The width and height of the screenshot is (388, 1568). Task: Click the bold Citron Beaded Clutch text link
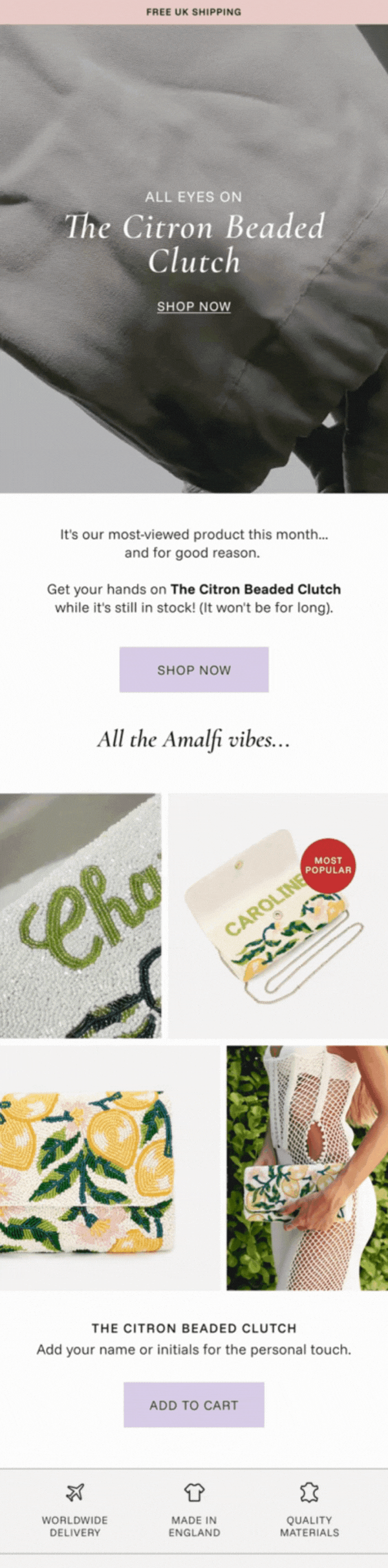(255, 589)
